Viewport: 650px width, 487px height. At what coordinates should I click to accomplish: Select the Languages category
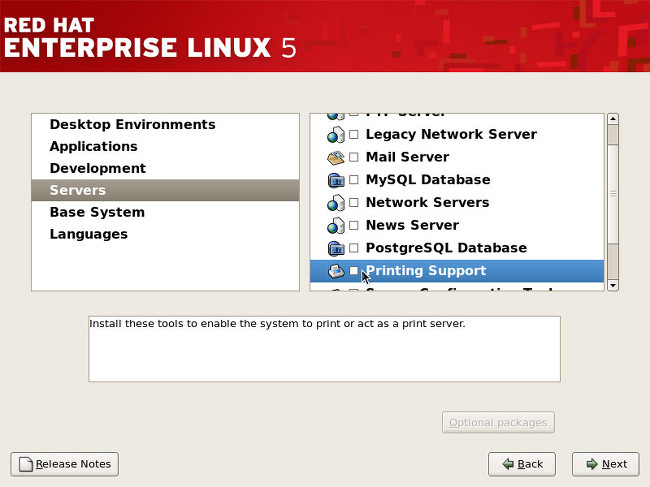click(x=165, y=235)
